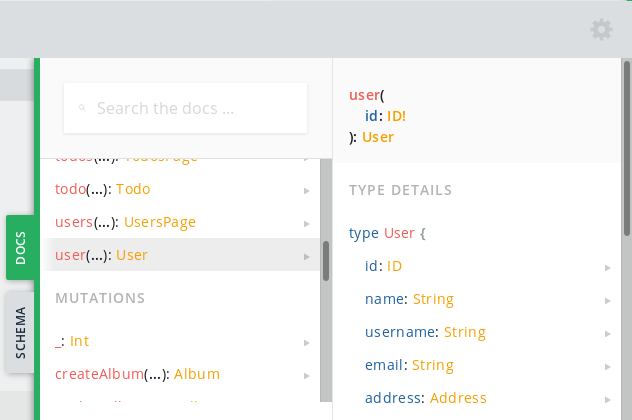The height and width of the screenshot is (420, 632).
Task: Open the Address type link
Action: point(458,398)
